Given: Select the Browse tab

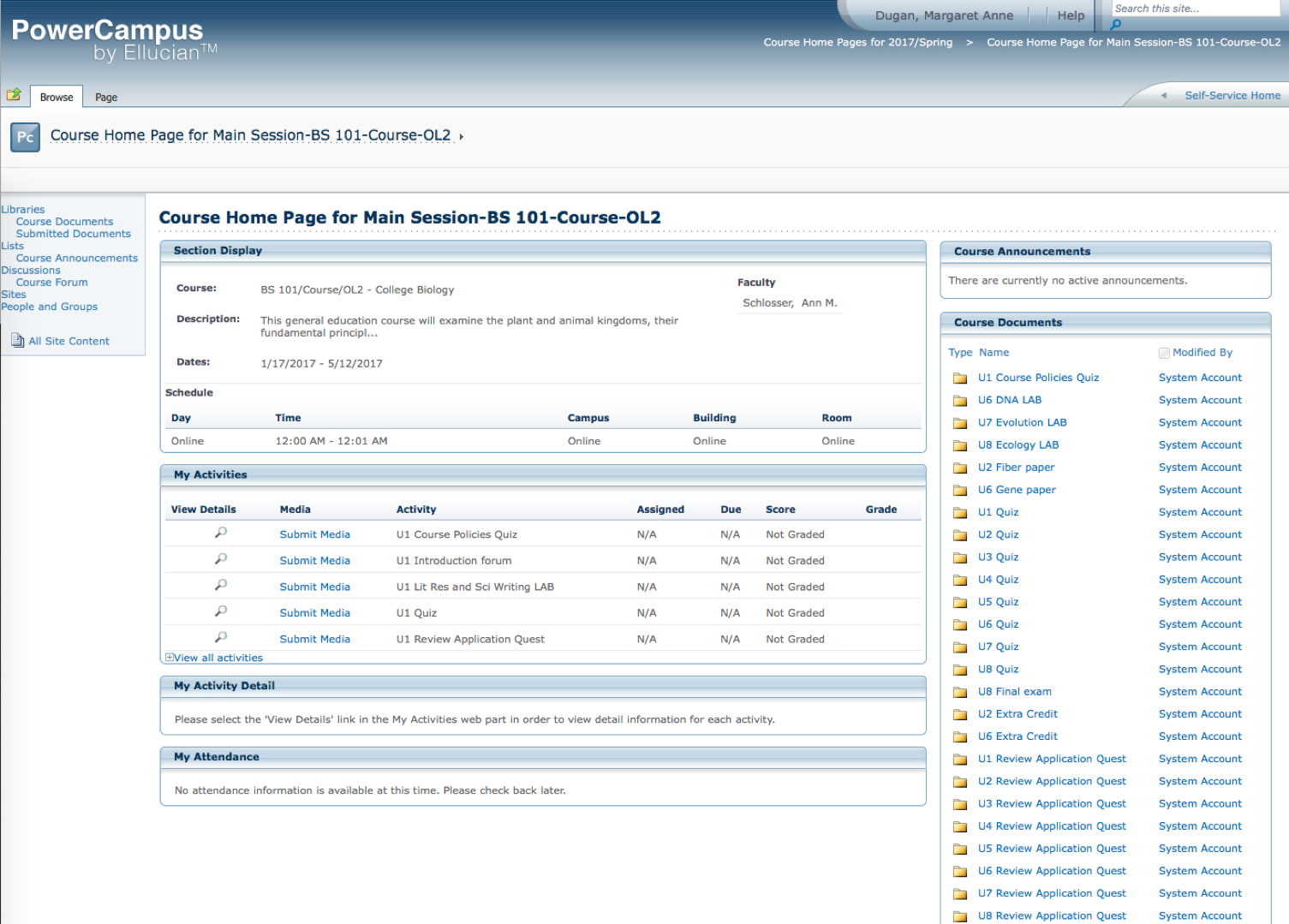Looking at the screenshot, I should (57, 98).
